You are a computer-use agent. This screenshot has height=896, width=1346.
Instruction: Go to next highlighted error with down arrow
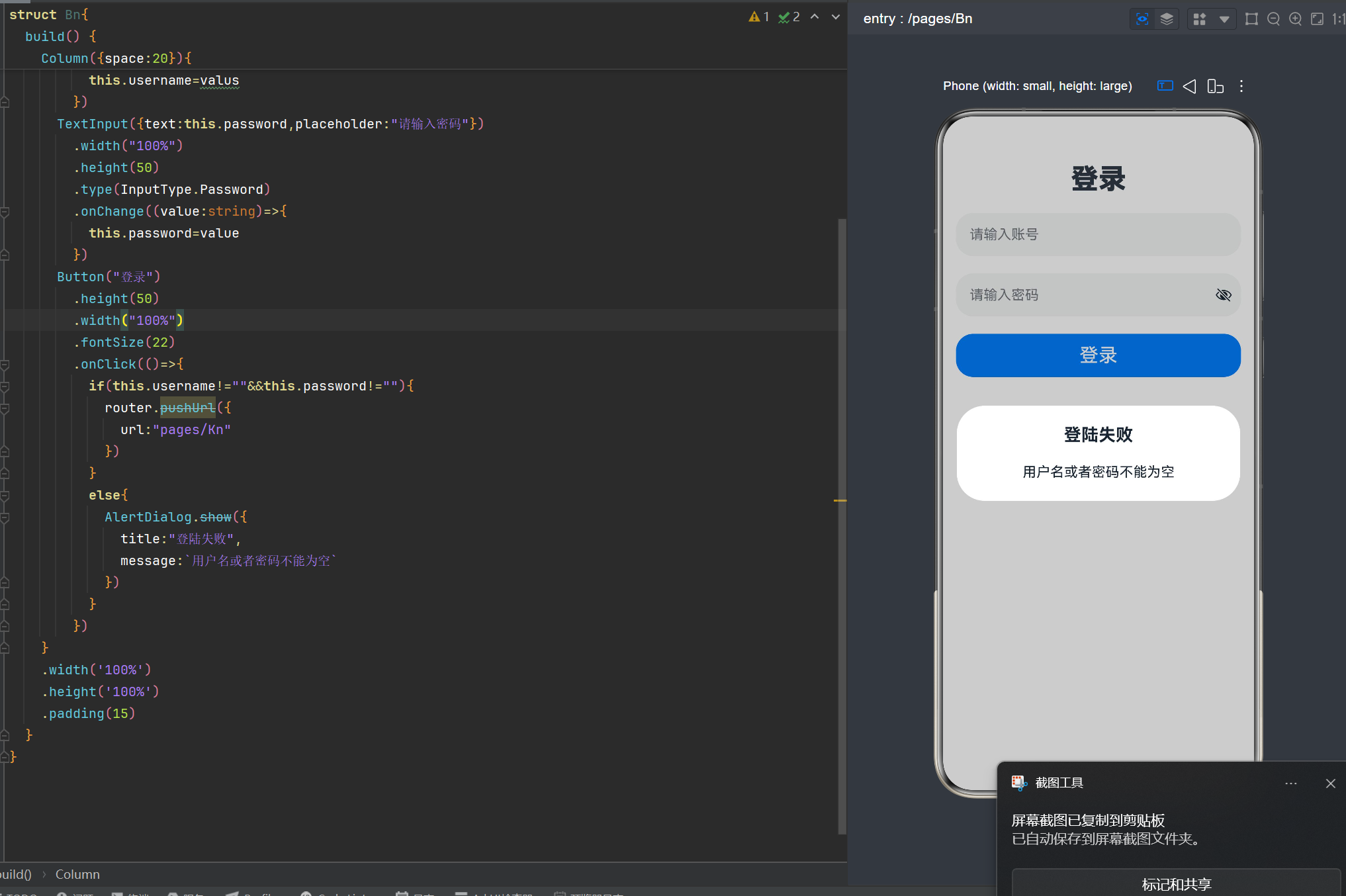[836, 17]
